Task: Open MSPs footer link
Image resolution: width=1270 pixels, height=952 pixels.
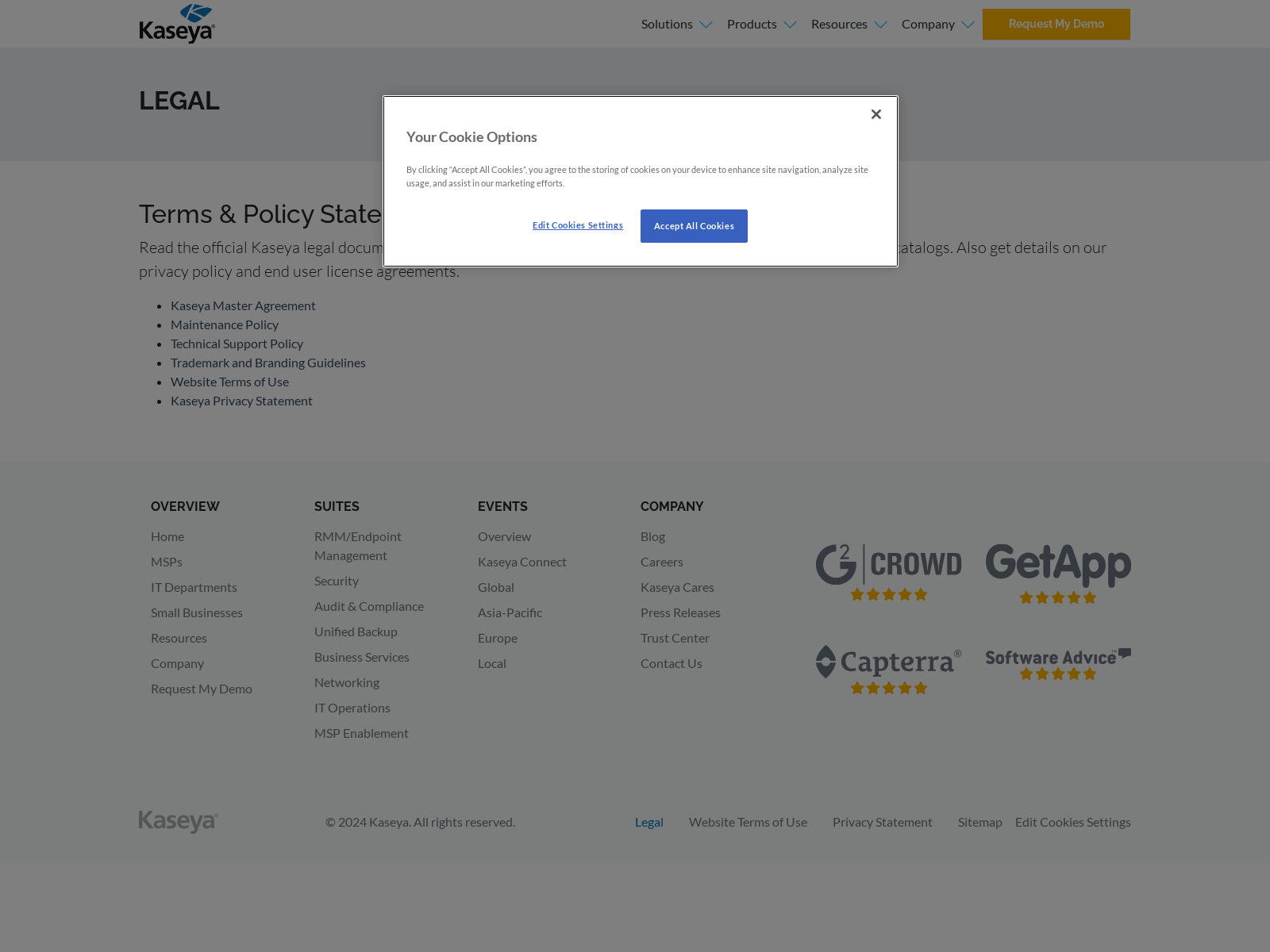Action: pos(167,562)
